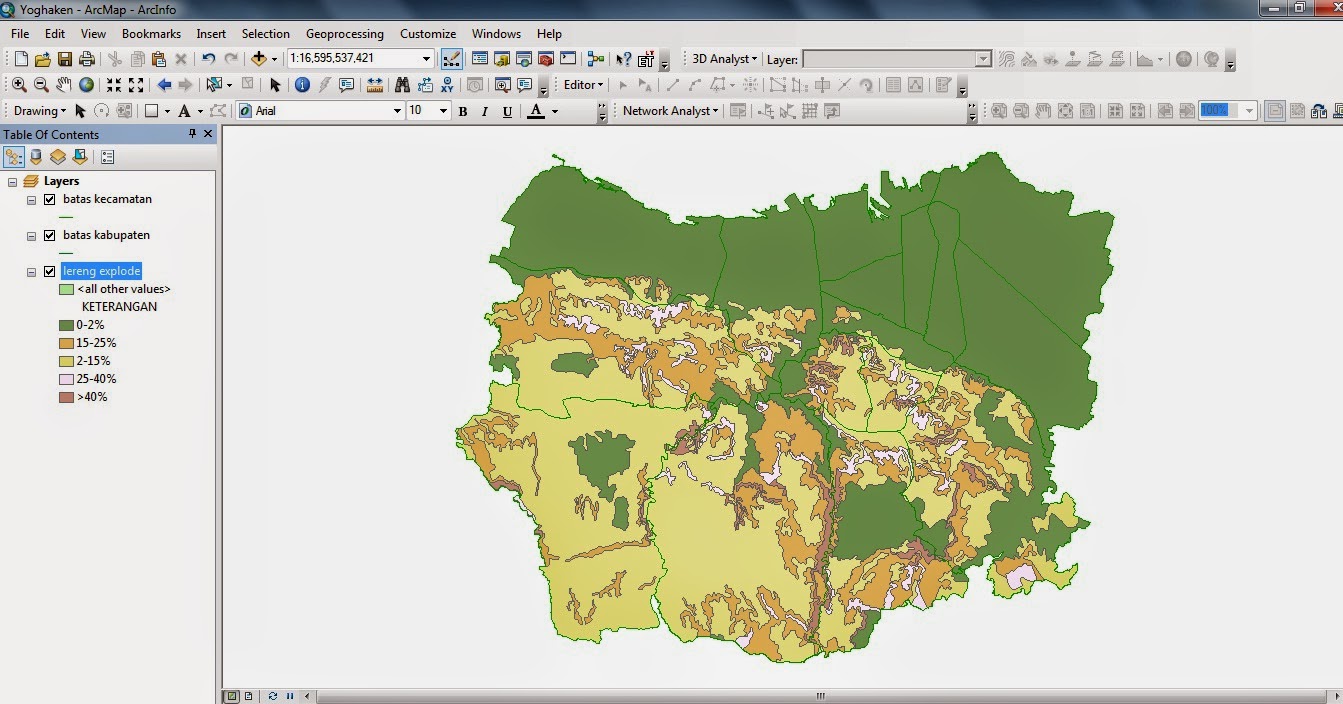Save the map document
The width and height of the screenshot is (1343, 704).
[x=65, y=59]
